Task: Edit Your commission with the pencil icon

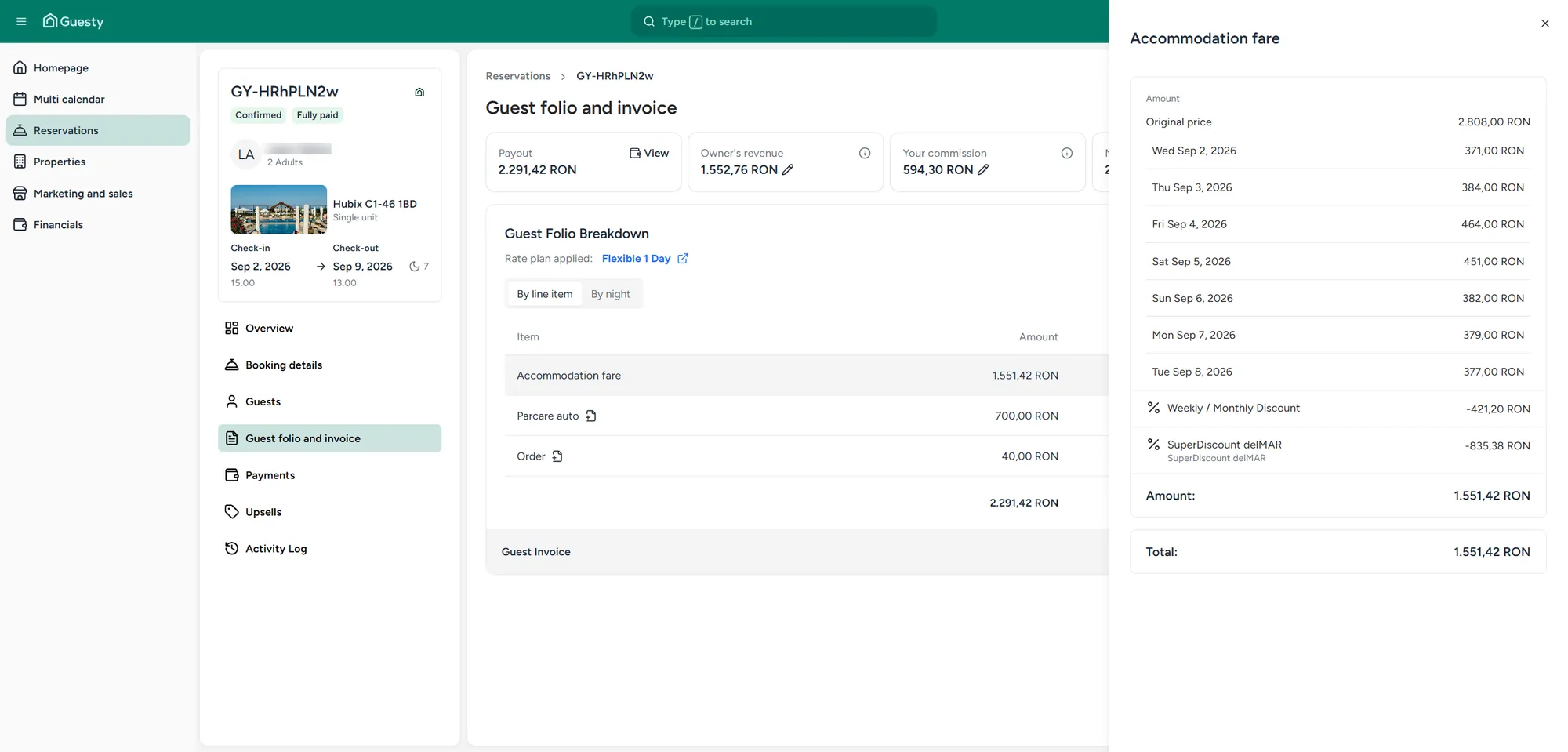Action: point(983,169)
